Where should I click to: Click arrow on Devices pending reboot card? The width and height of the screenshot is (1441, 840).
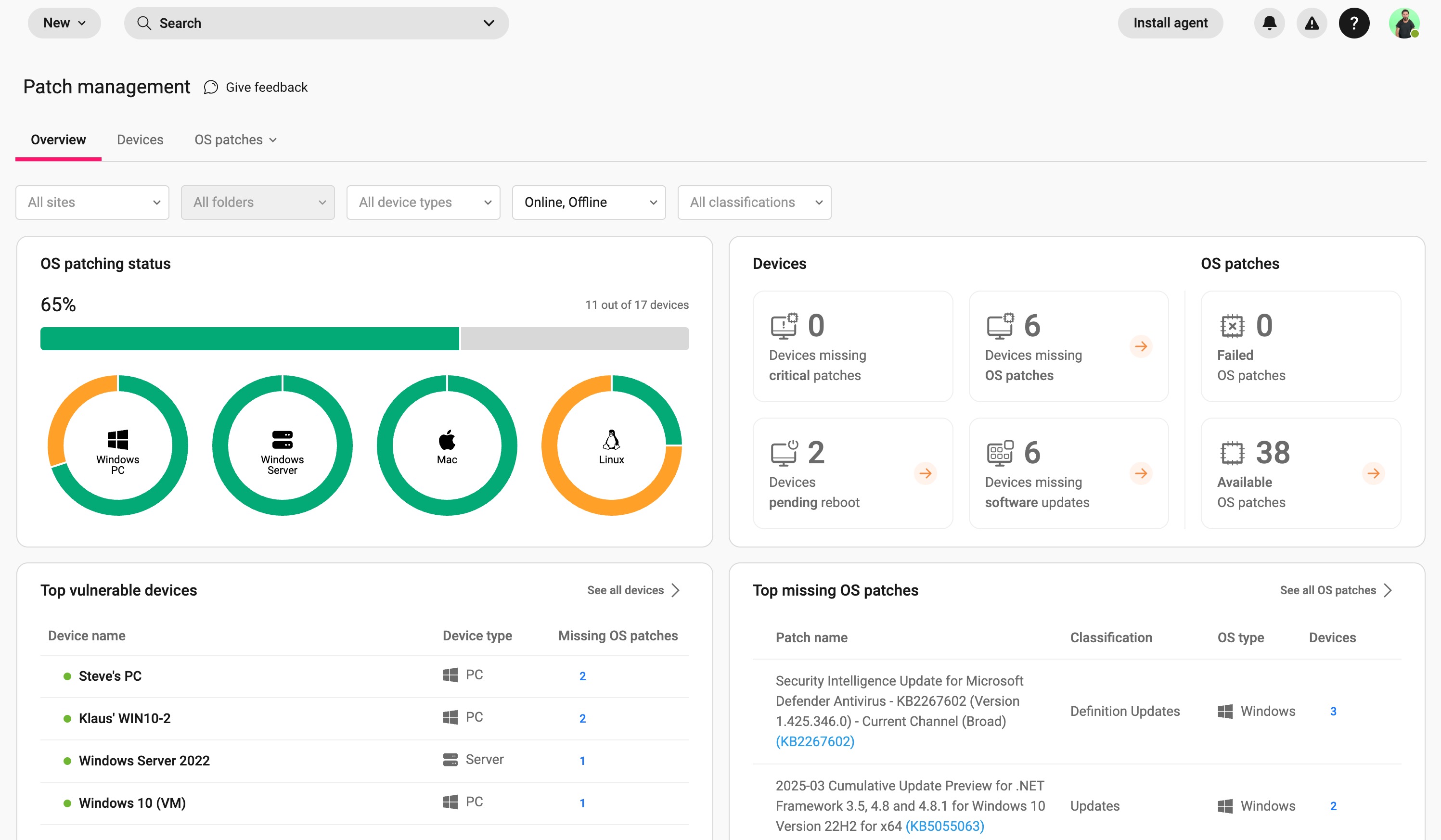925,473
